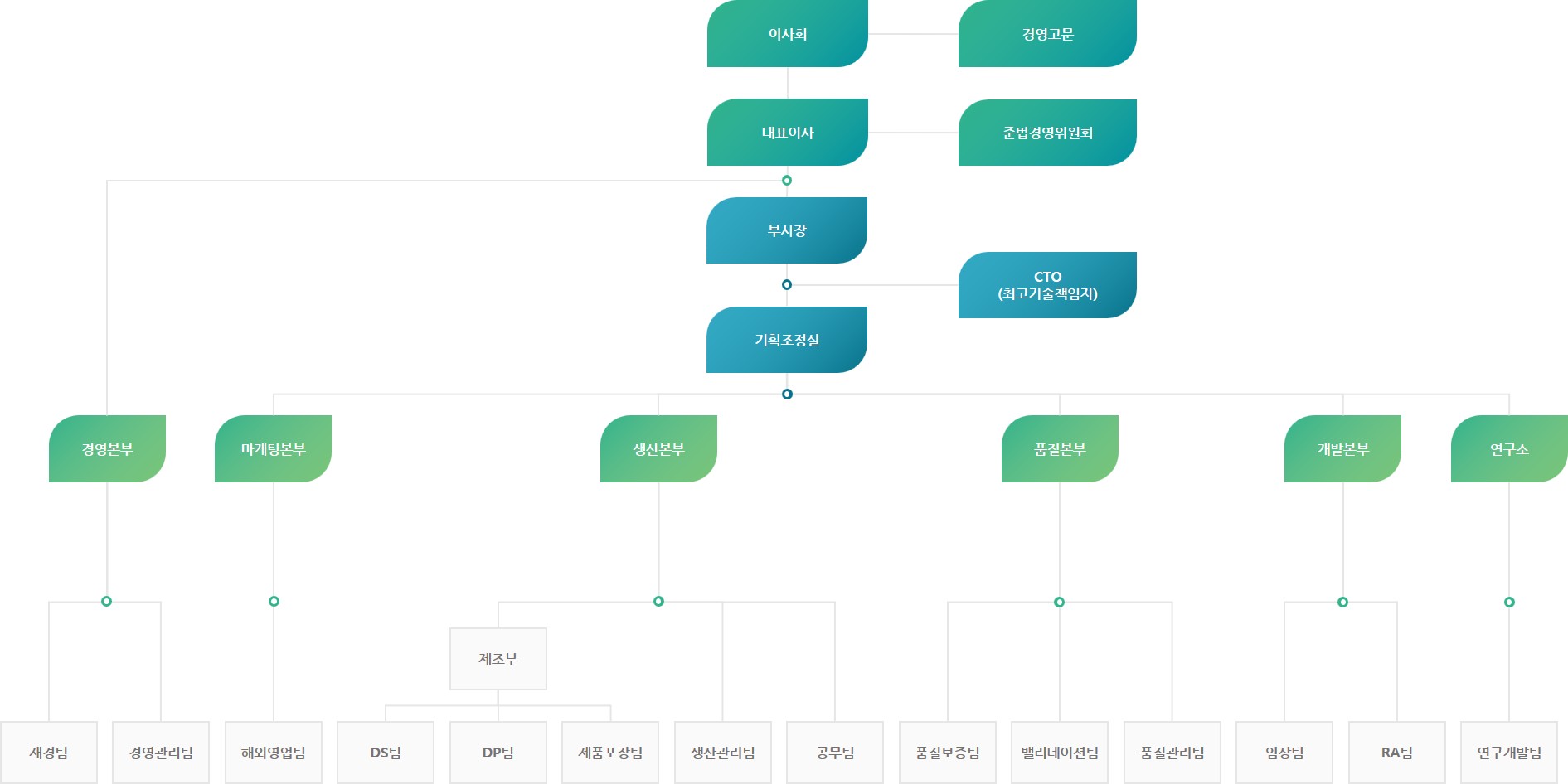This screenshot has height=784, width=1568.
Task: Select the 재경팀 team box
Action: (x=49, y=753)
